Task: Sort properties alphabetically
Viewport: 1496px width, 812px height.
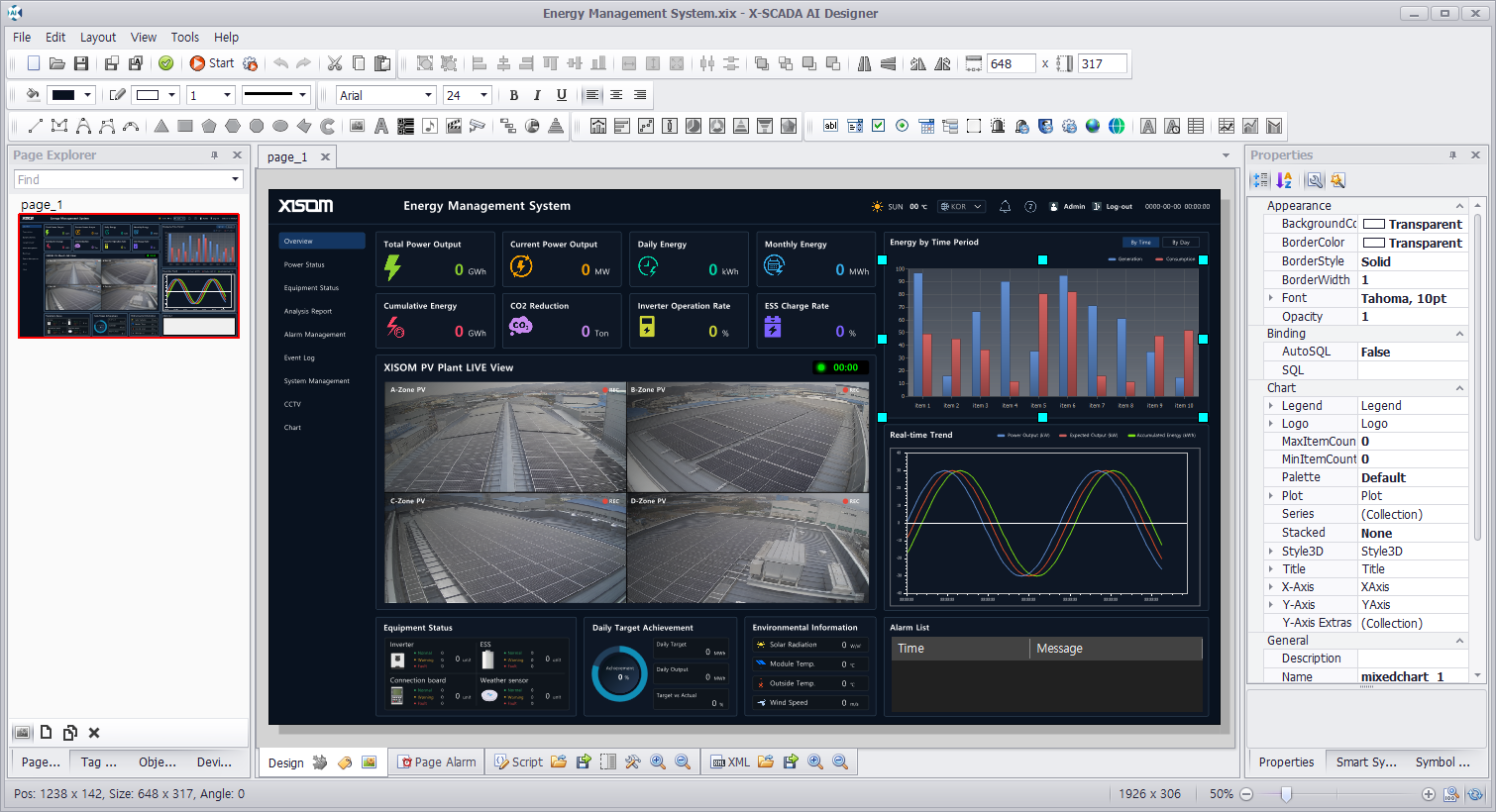Action: (x=1284, y=180)
